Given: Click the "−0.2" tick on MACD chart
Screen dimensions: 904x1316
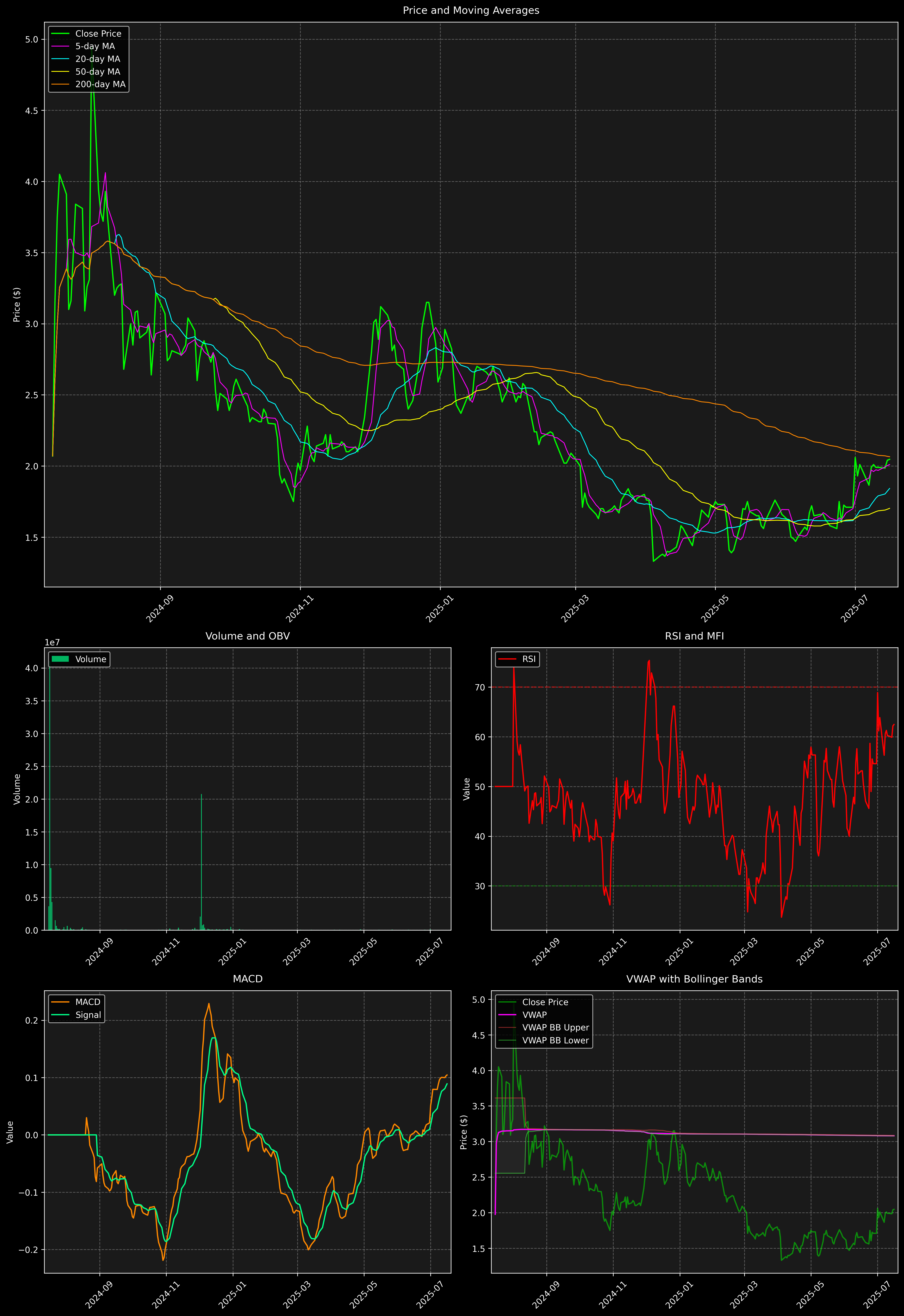Looking at the screenshot, I should tap(28, 1250).
